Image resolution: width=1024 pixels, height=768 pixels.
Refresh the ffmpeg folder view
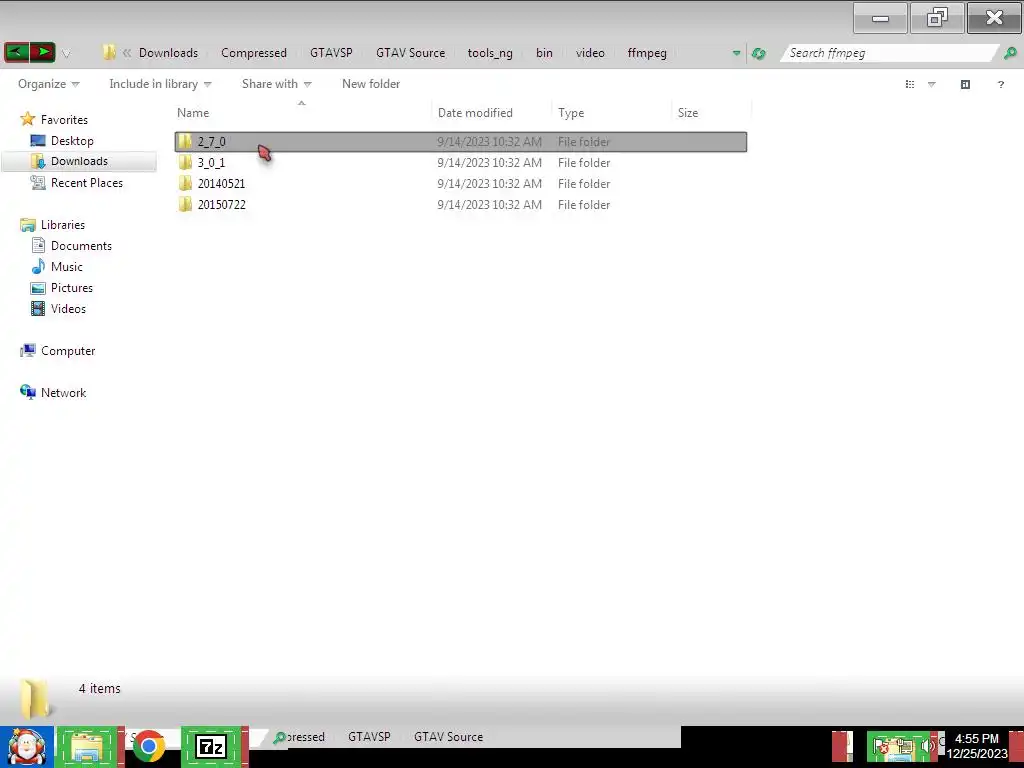(758, 54)
